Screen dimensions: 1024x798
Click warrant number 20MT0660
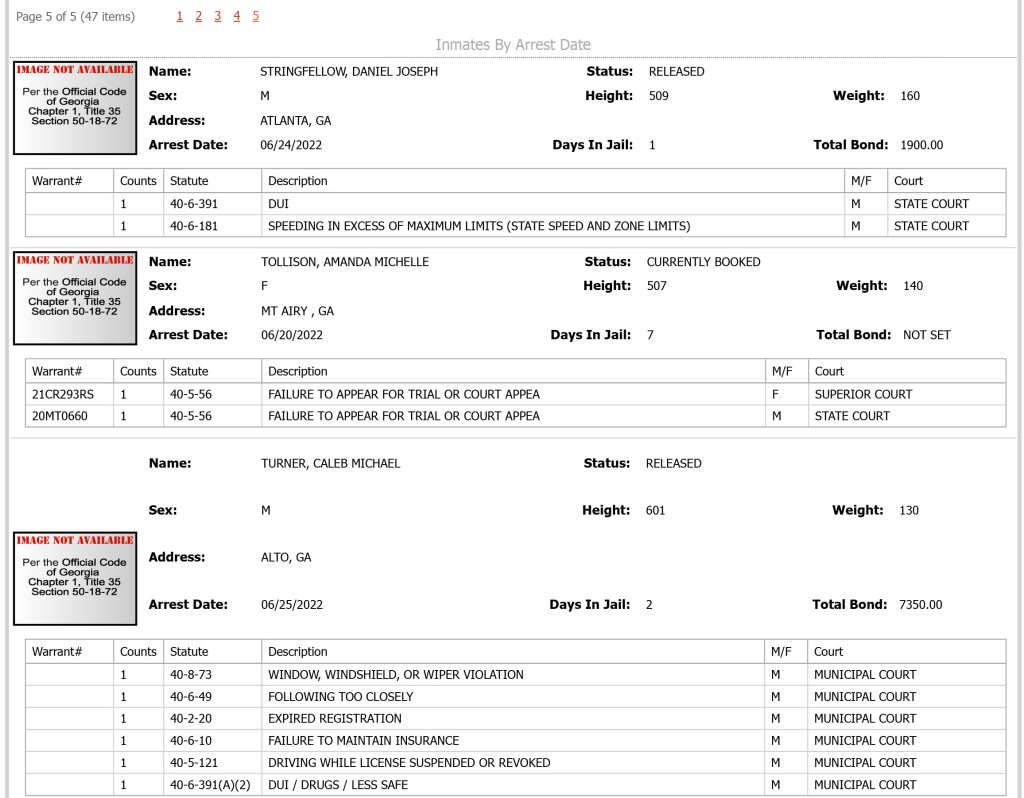[x=59, y=416]
